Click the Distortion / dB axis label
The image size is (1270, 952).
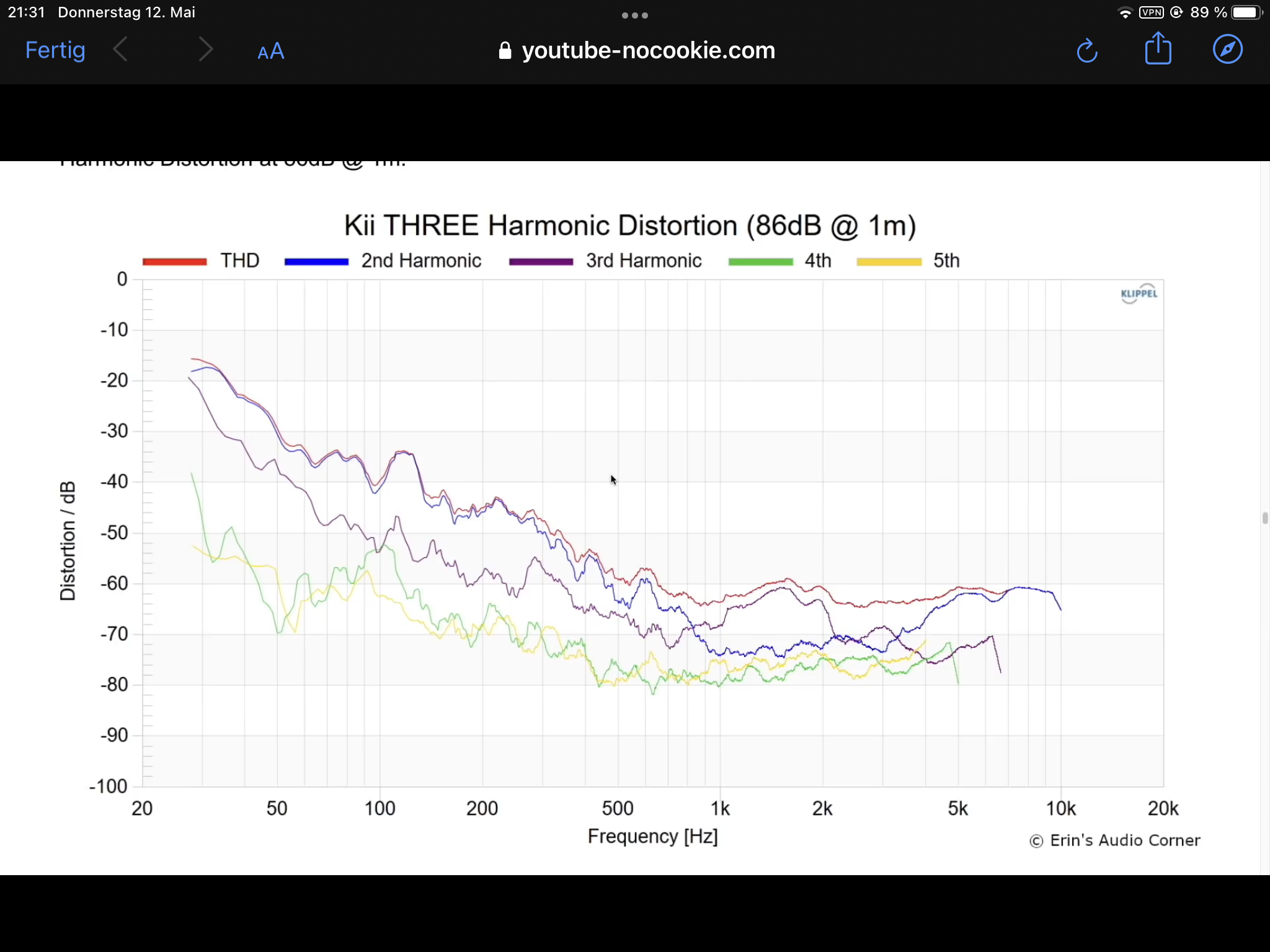pos(68,540)
